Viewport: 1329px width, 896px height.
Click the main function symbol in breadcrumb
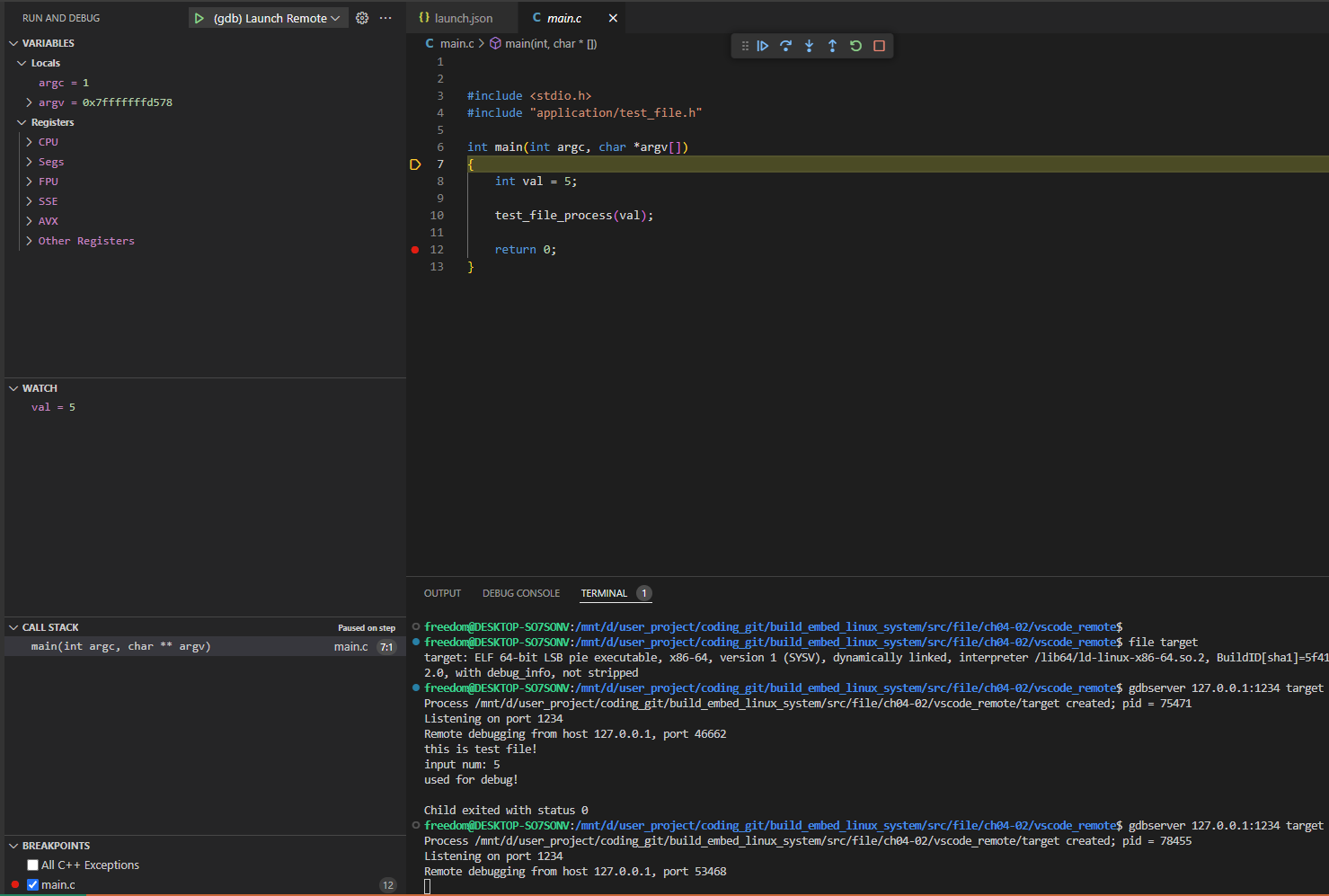point(495,43)
